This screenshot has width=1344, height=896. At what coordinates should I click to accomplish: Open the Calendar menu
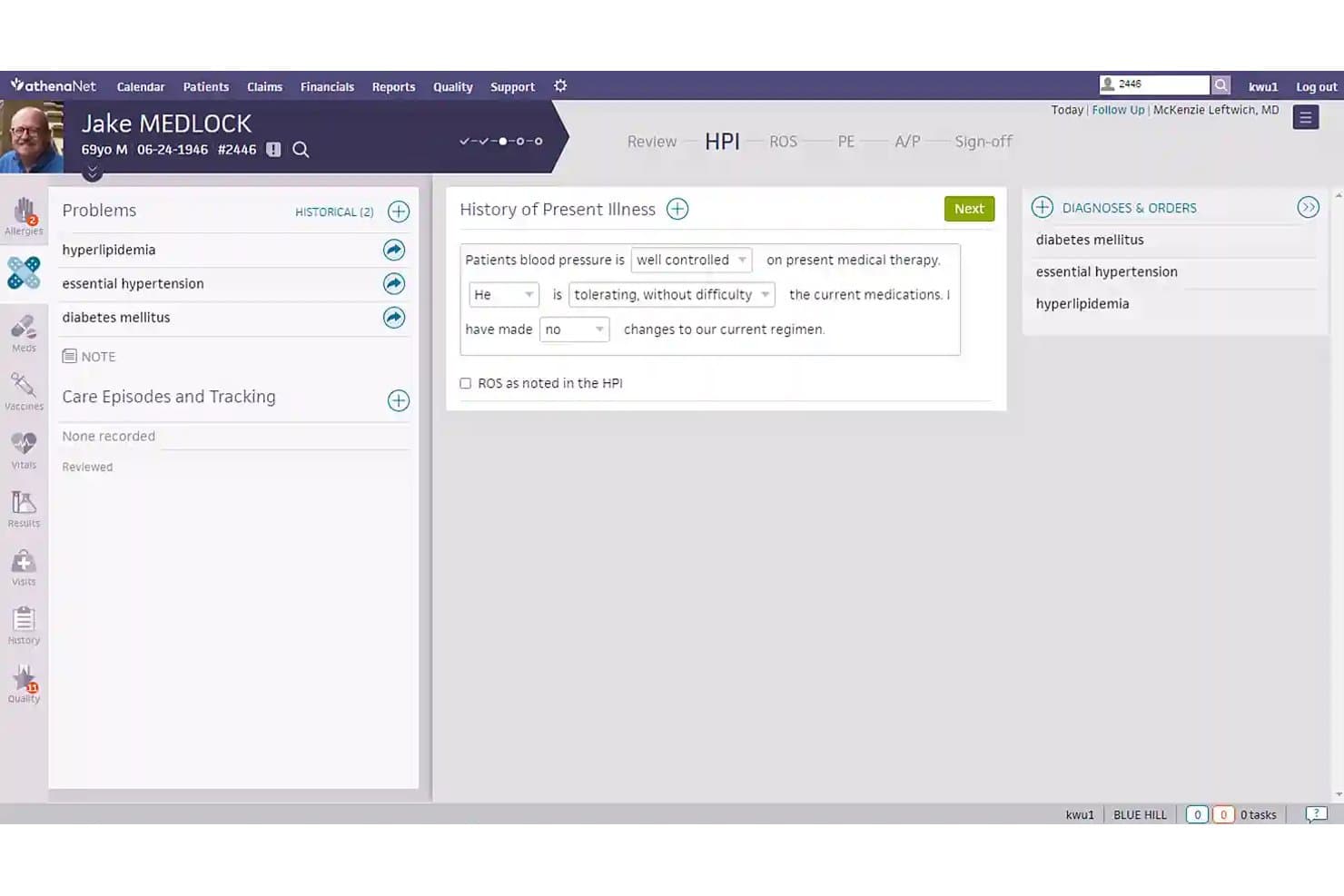141,87
